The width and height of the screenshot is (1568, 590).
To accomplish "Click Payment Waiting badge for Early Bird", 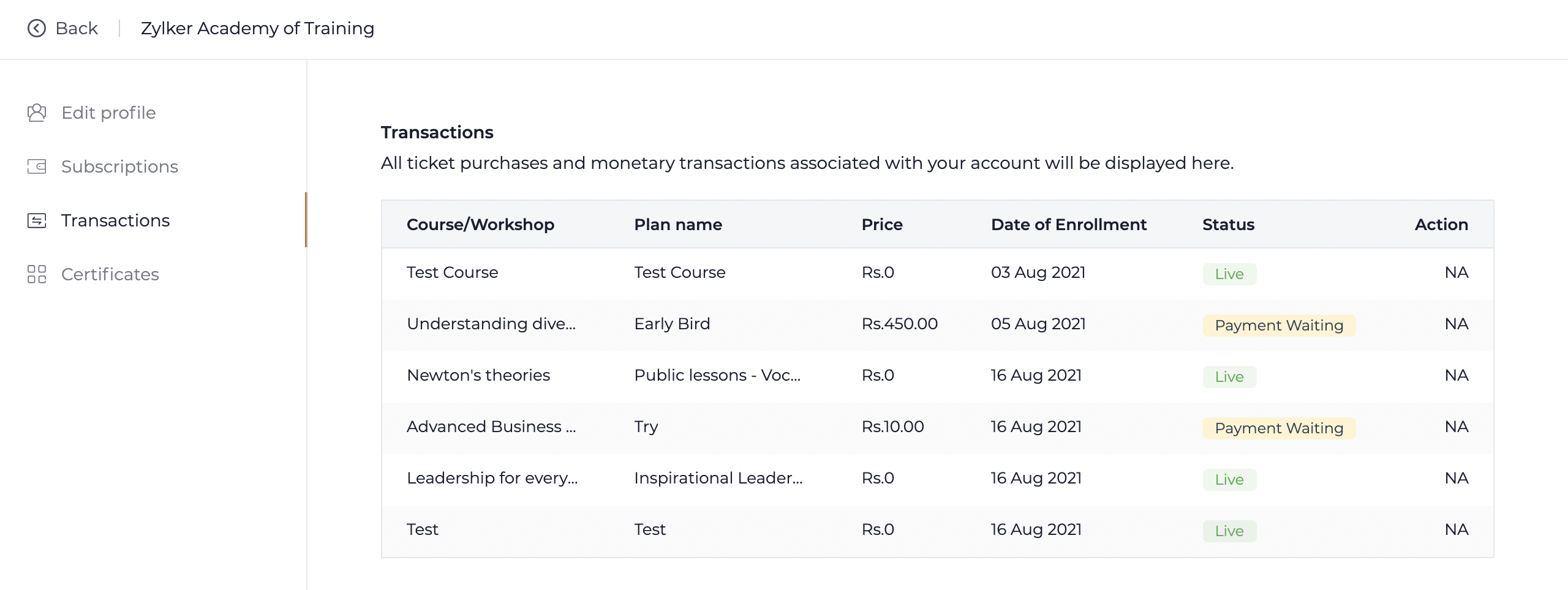I will pyautogui.click(x=1278, y=326).
